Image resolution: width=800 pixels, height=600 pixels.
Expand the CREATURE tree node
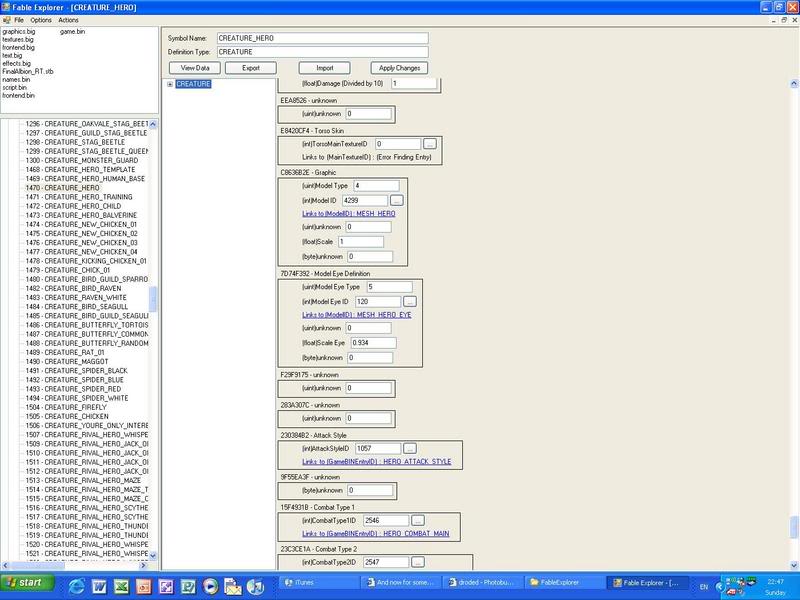click(171, 85)
